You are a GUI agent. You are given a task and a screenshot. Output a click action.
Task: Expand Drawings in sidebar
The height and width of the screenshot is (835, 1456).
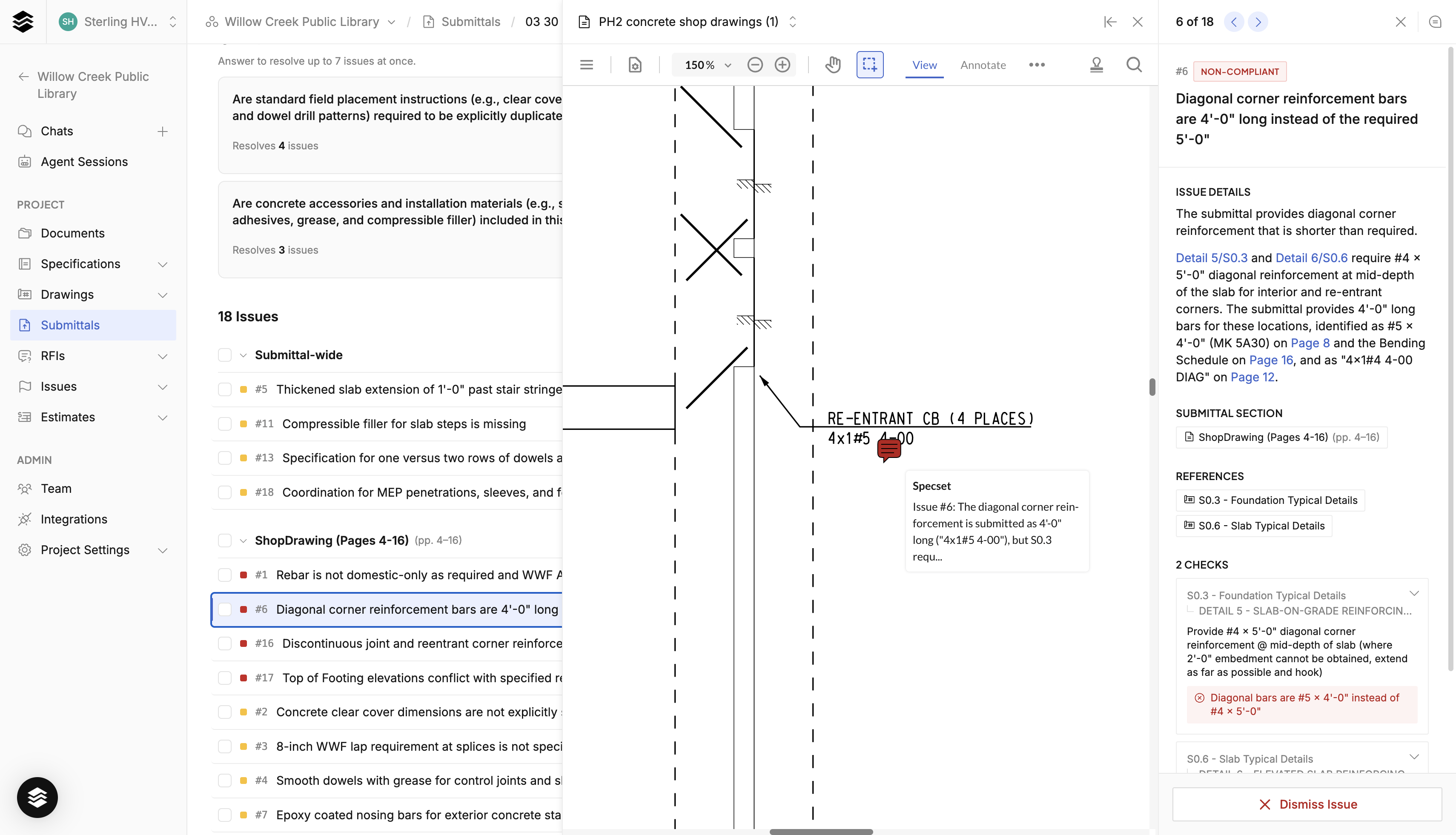point(162,295)
